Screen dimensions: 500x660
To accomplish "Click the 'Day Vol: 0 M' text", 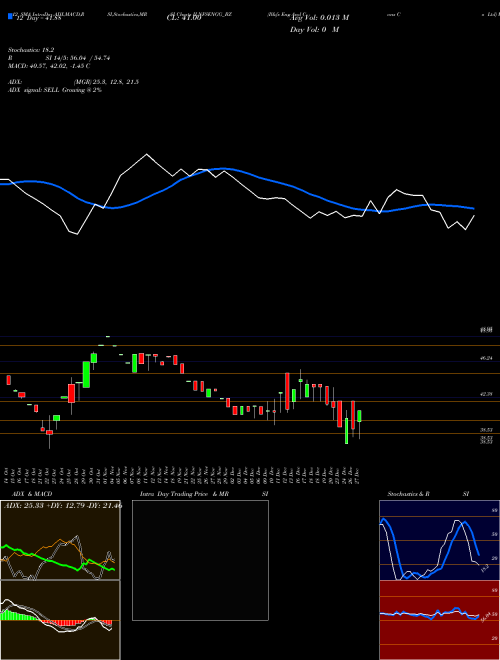I will click(x=314, y=30).
